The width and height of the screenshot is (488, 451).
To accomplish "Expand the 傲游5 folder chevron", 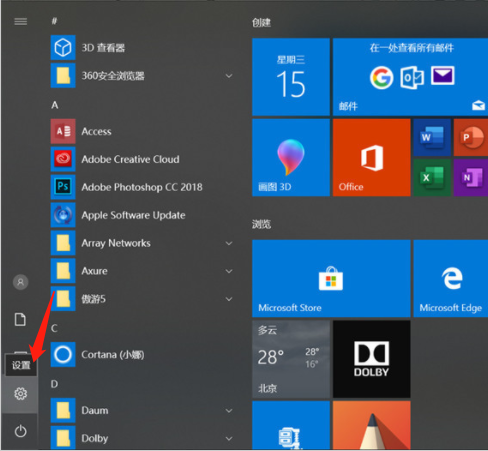I will [229, 299].
